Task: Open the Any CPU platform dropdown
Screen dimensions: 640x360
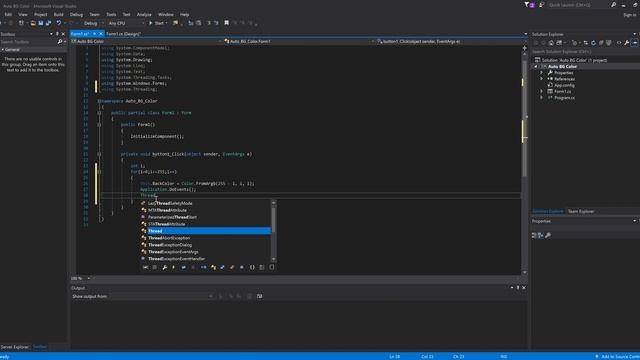Action: pos(126,23)
